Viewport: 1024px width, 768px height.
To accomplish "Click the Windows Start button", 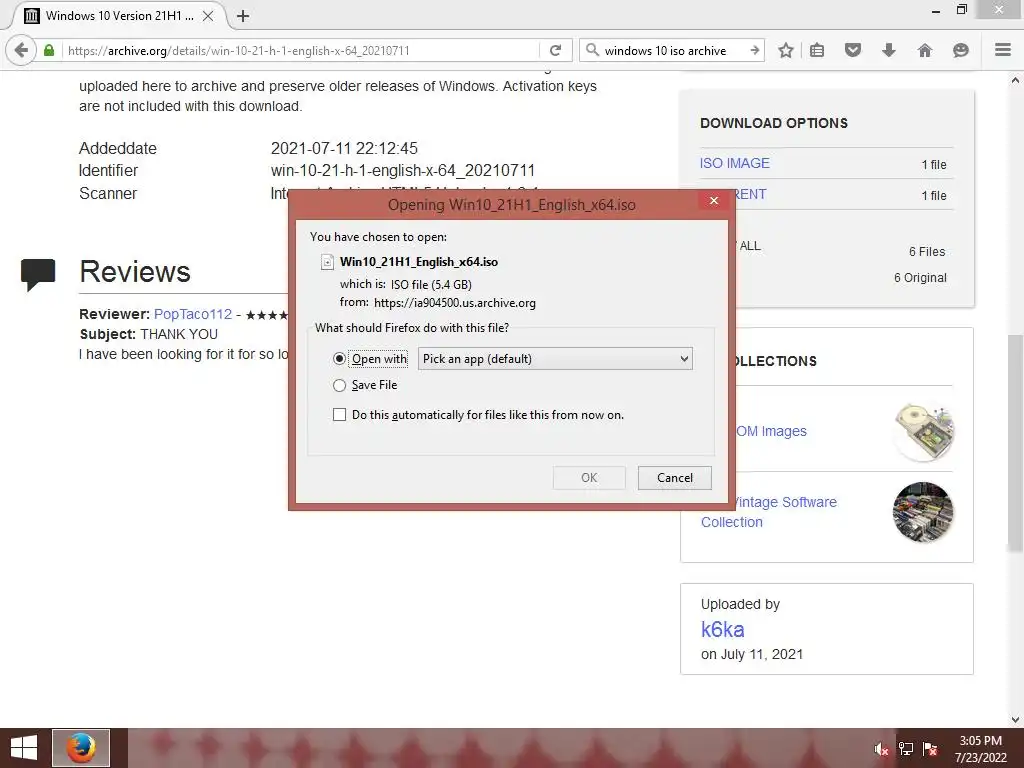I will [24, 748].
